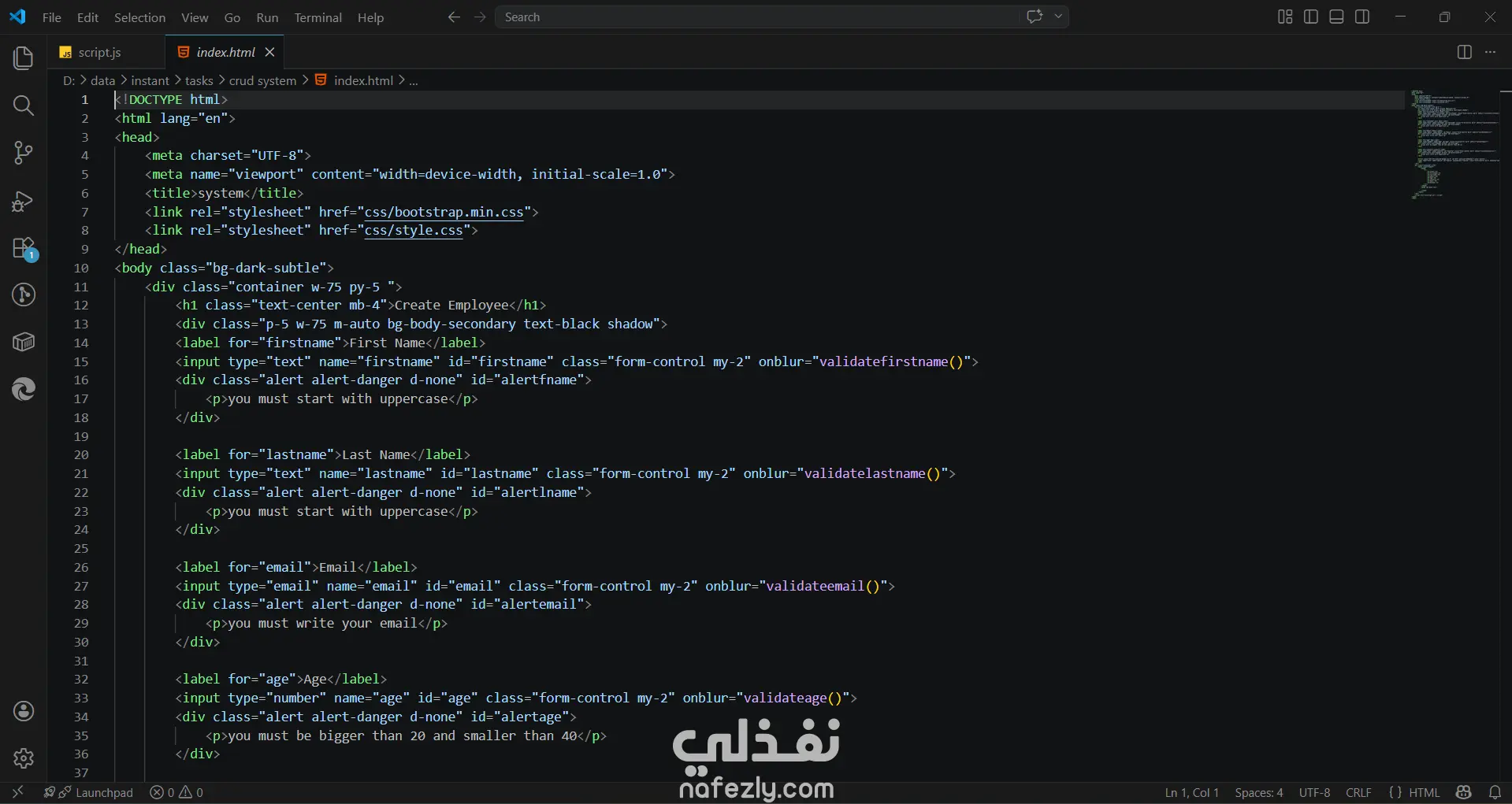This screenshot has width=1512, height=804.
Task: Expand the 'crud system' breadcrumb
Action: tap(262, 80)
